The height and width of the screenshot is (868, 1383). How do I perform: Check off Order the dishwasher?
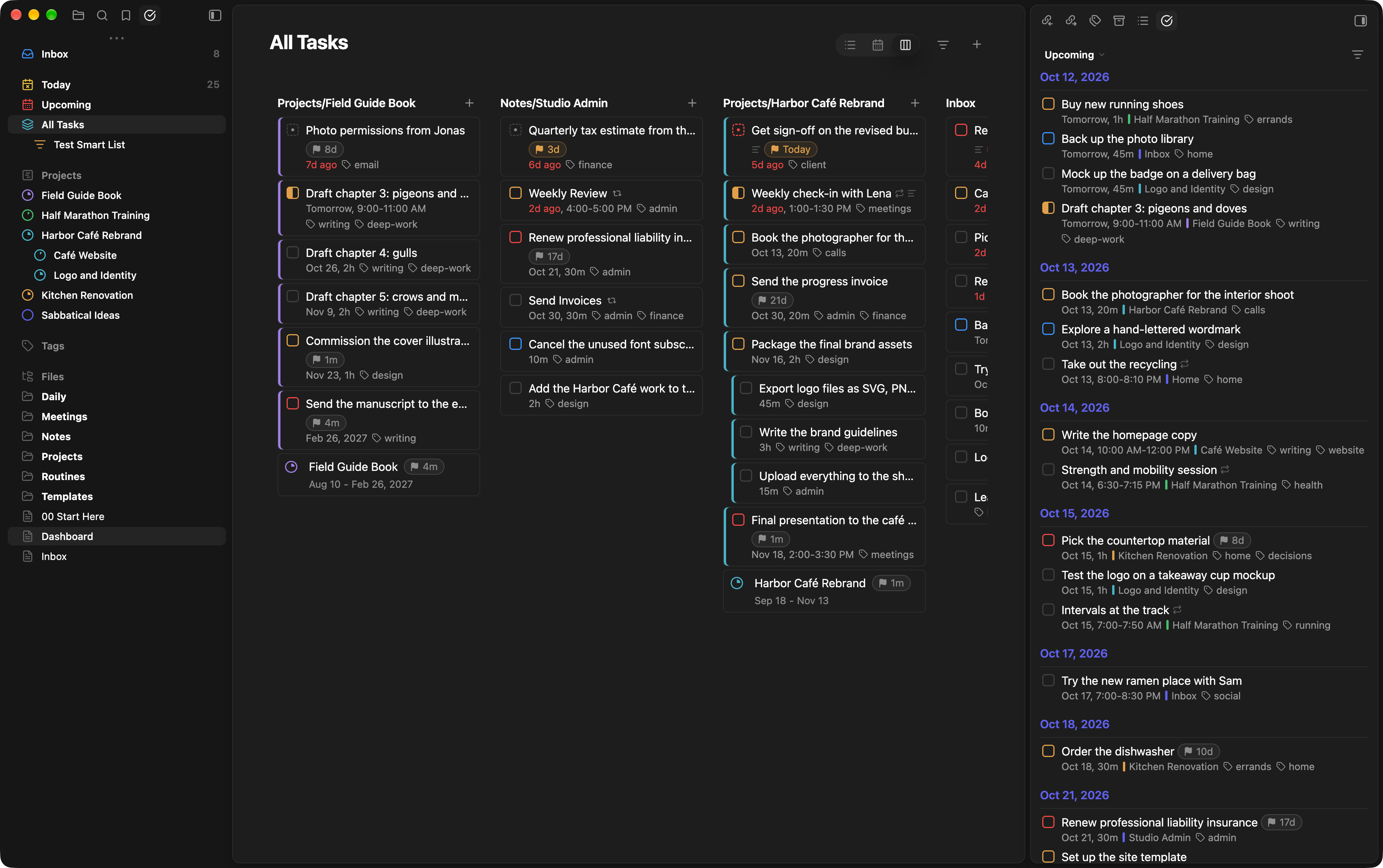[x=1048, y=751]
